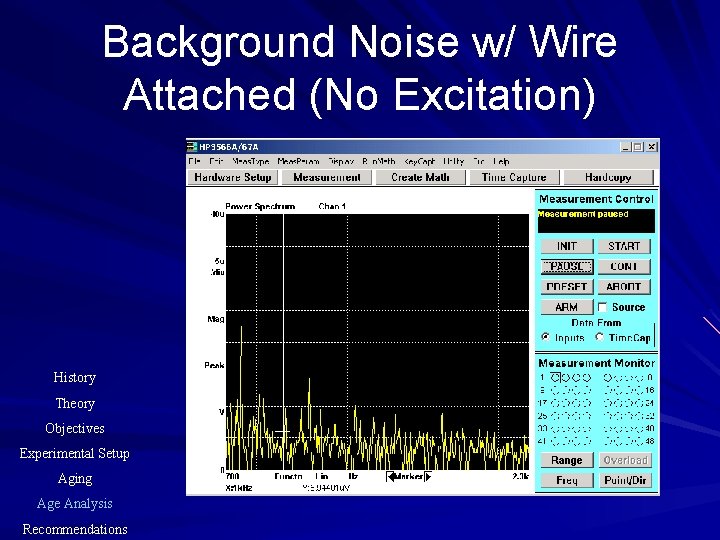Click the Lin axis scale label
The width and height of the screenshot is (720, 540).
tap(321, 477)
